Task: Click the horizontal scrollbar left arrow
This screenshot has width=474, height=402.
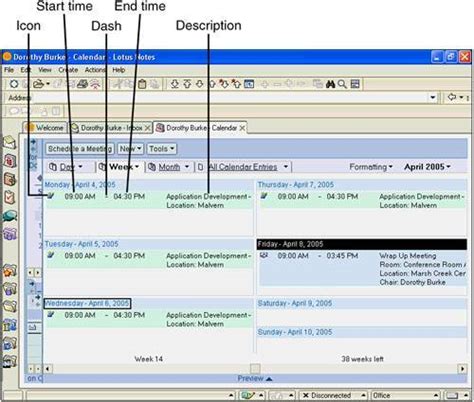Action: click(x=48, y=369)
